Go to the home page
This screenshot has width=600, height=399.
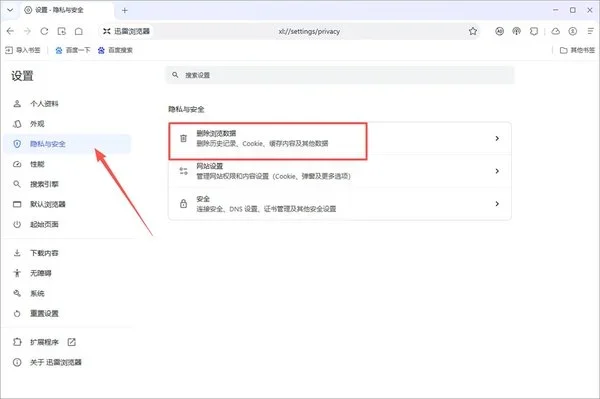[78, 31]
